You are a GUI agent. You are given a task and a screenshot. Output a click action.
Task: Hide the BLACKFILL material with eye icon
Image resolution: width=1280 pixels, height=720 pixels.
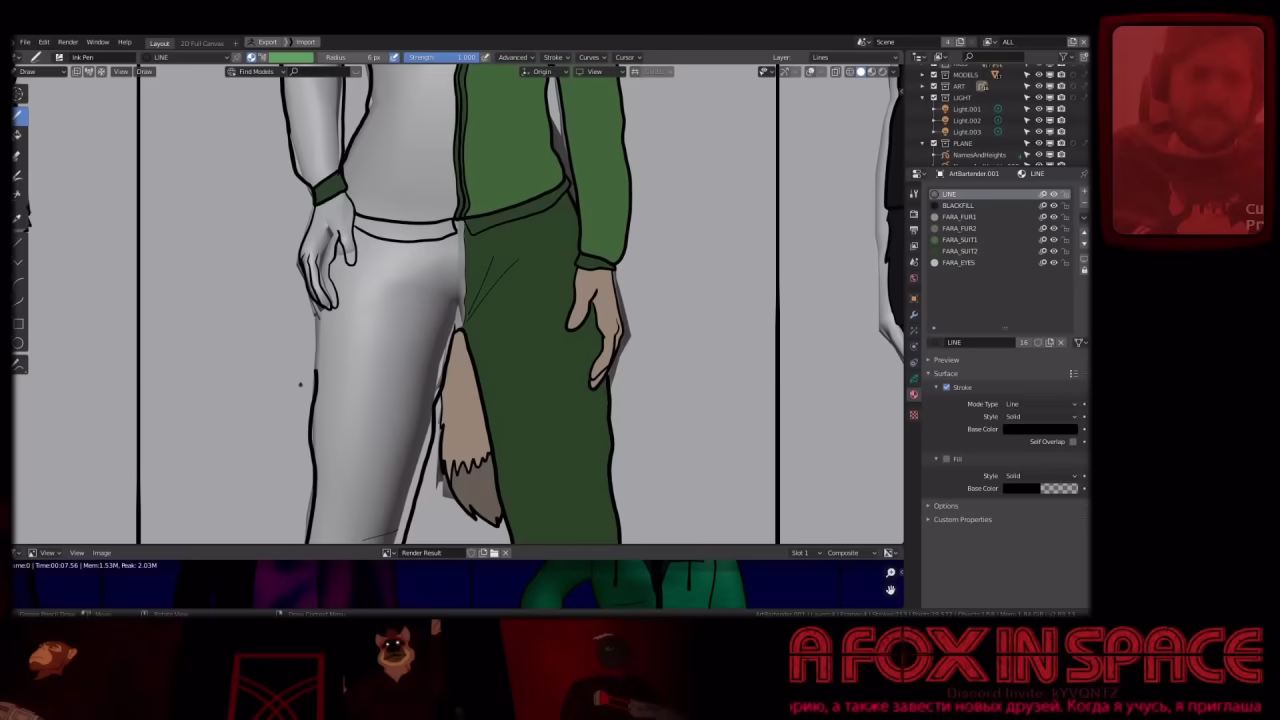pos(1054,205)
